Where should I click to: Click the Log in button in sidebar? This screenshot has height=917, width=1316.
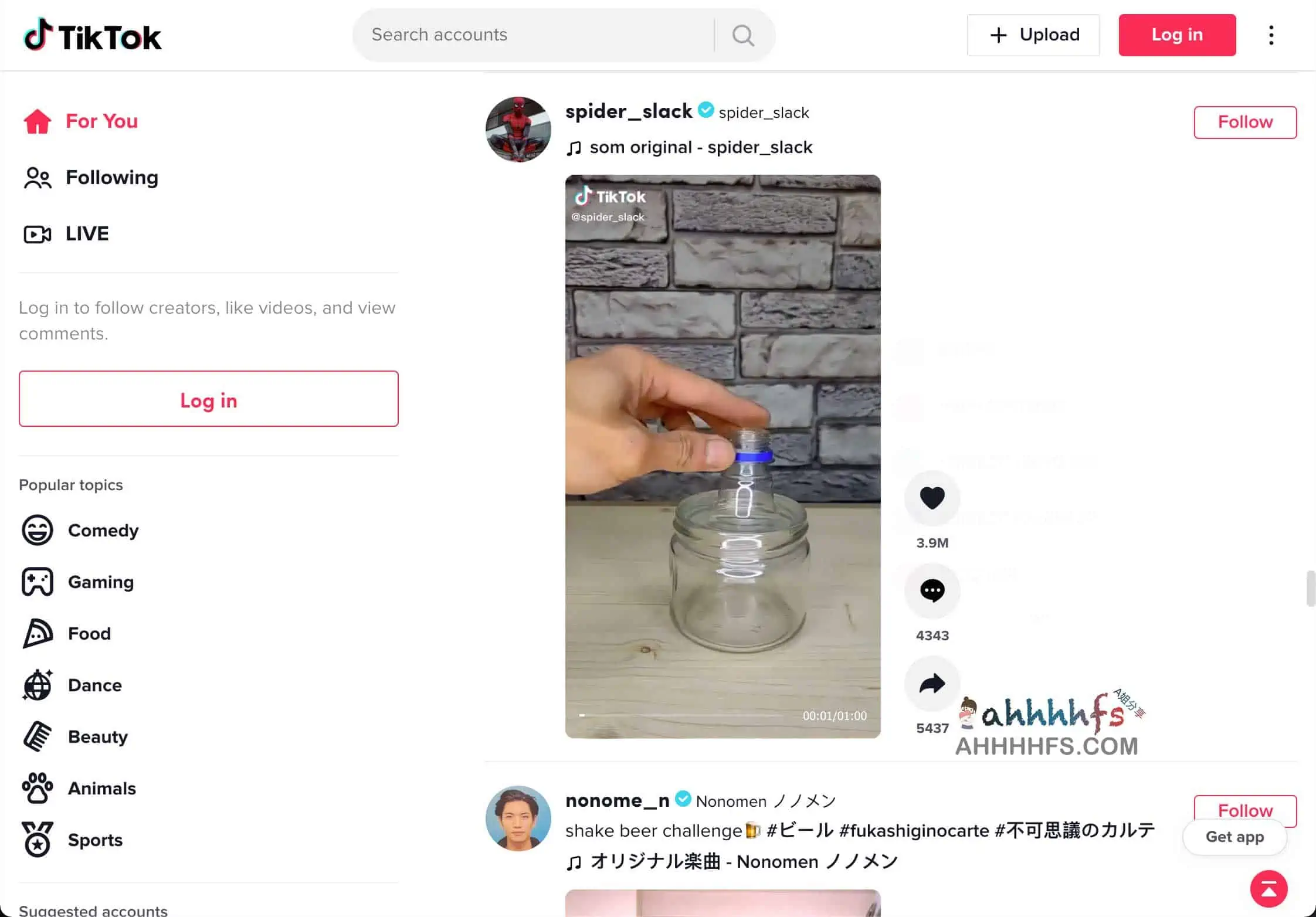[x=209, y=400]
